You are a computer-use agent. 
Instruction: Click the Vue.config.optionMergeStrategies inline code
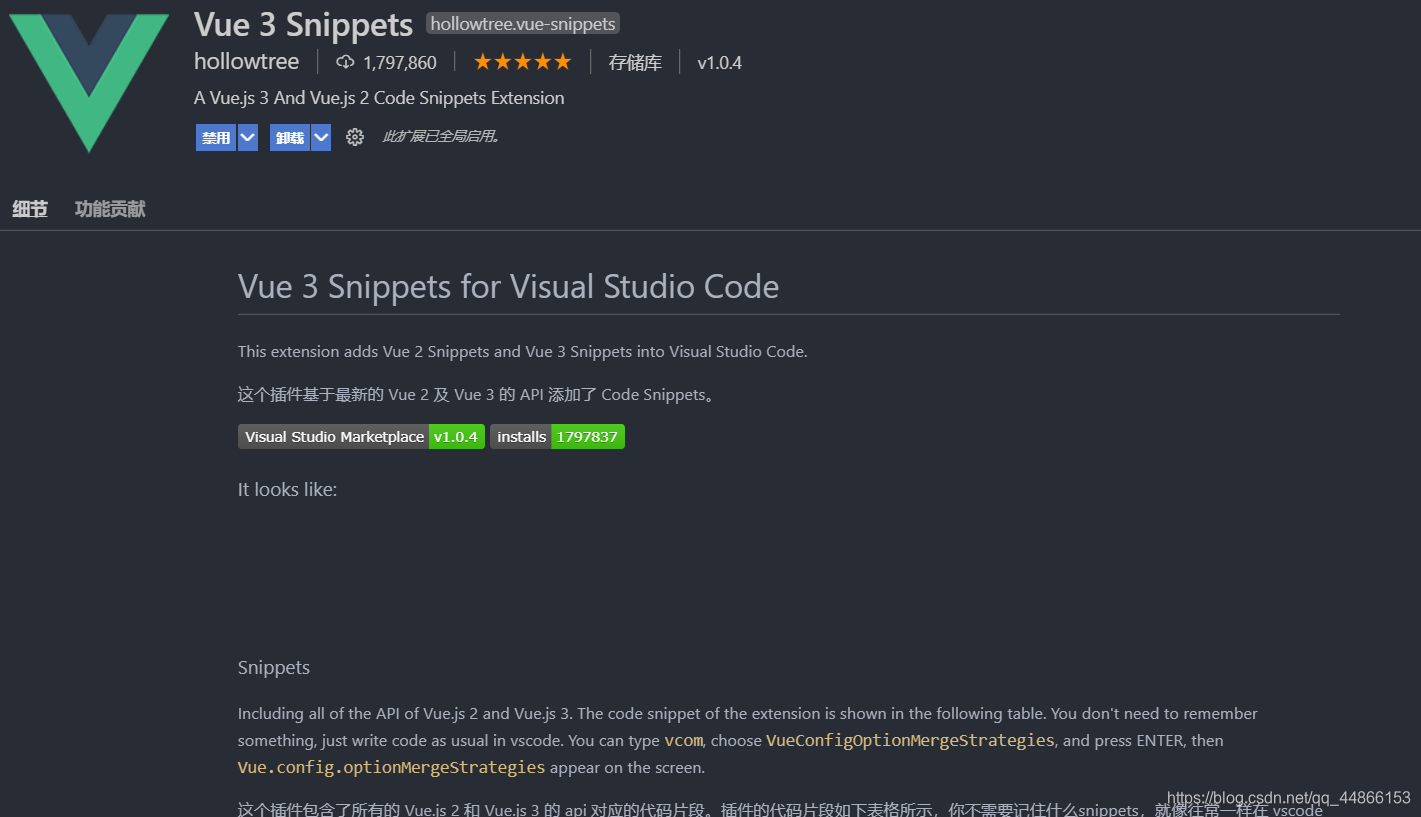tap(391, 768)
